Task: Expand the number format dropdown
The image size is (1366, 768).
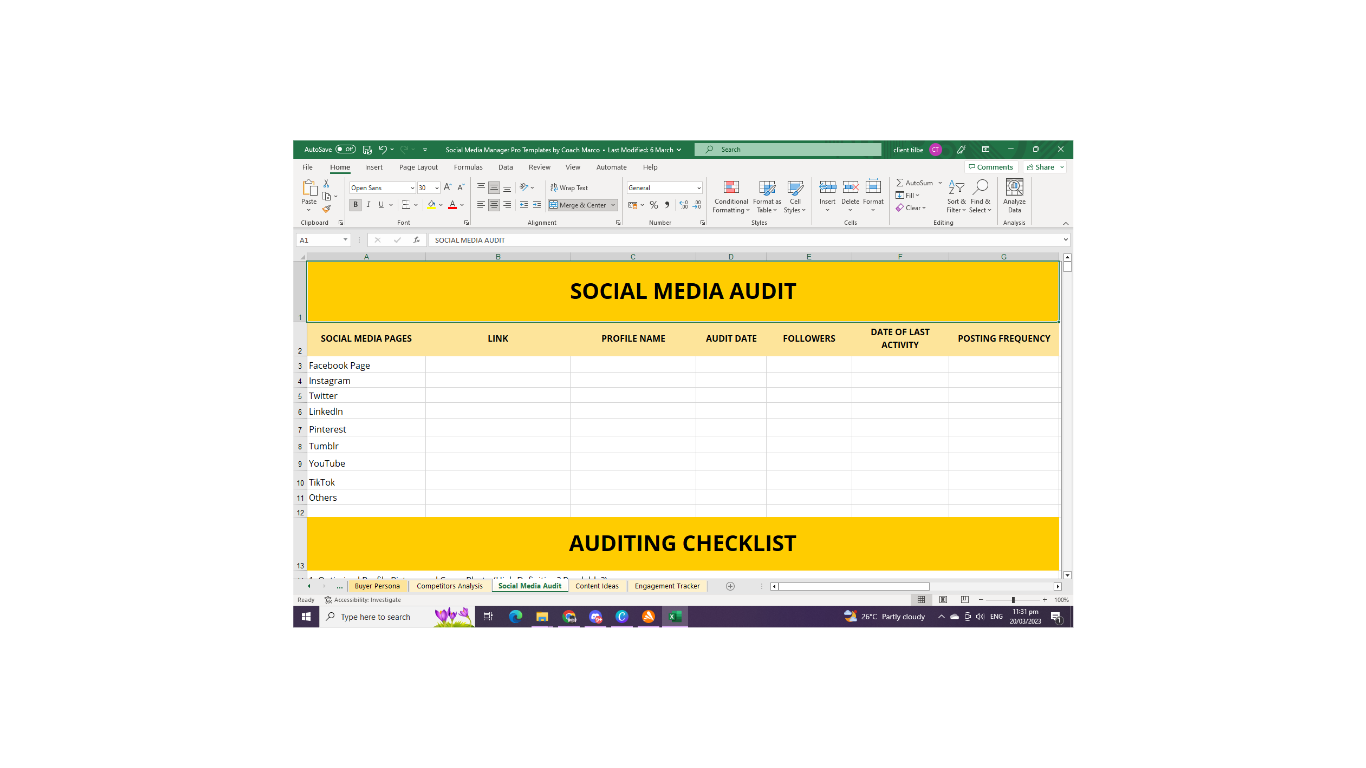Action: pyautogui.click(x=699, y=187)
